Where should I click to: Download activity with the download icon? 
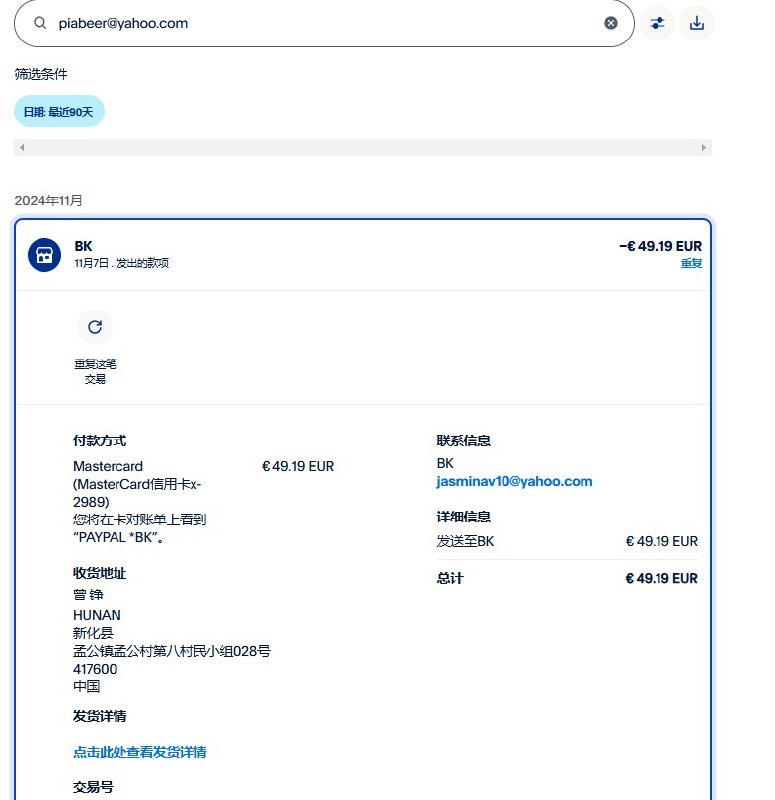coord(697,23)
